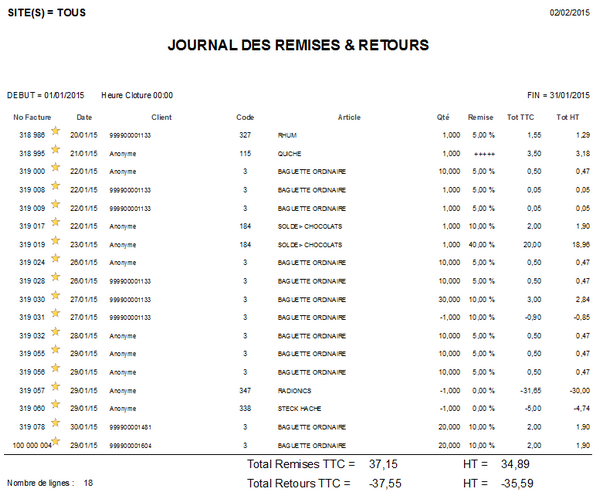
Task: Click the star next to invoice 319 030
Action: (x=56, y=298)
